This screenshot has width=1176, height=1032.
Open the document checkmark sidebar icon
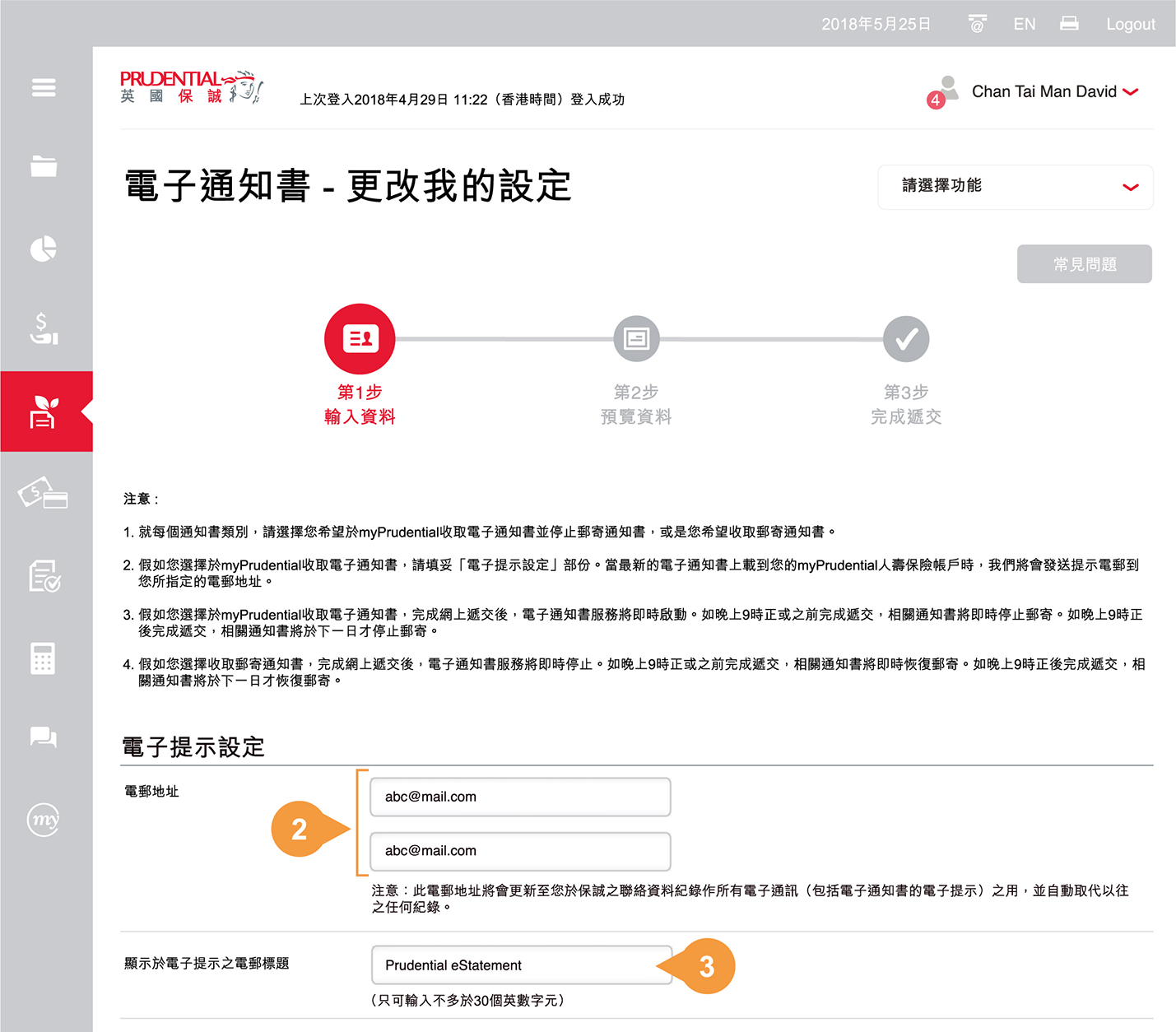click(44, 576)
